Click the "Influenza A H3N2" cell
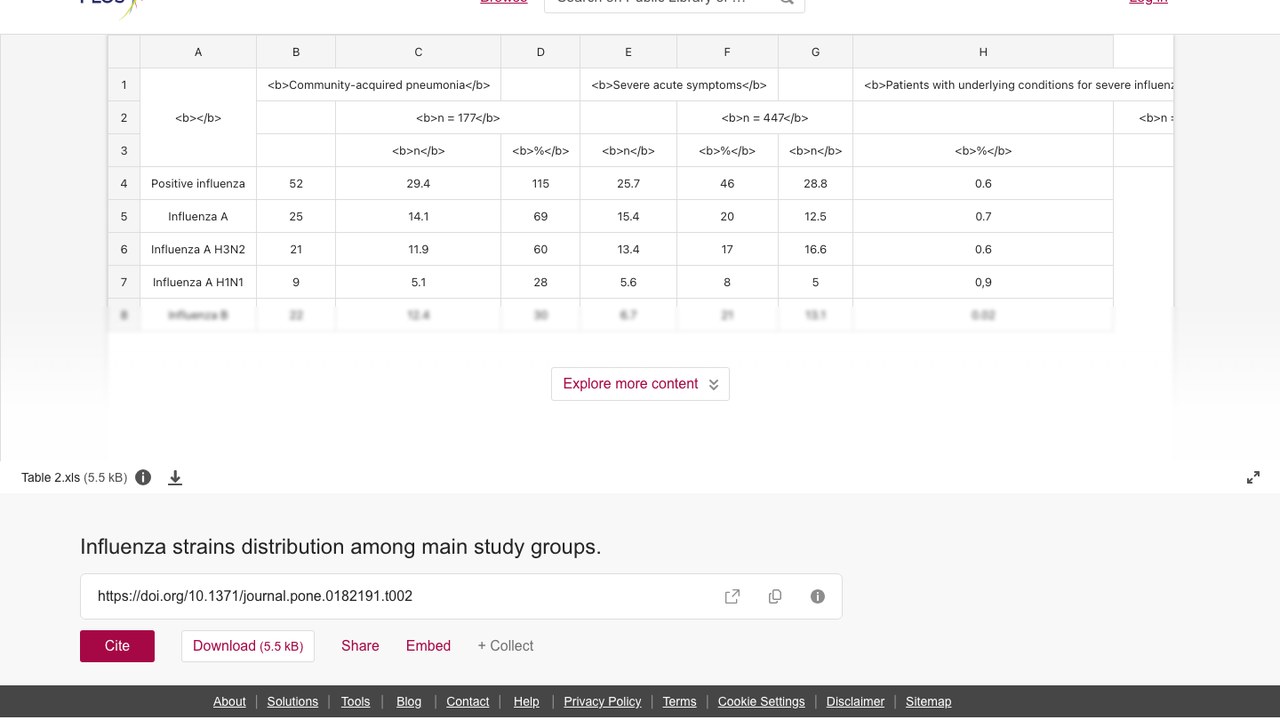This screenshot has width=1280, height=720. point(198,249)
